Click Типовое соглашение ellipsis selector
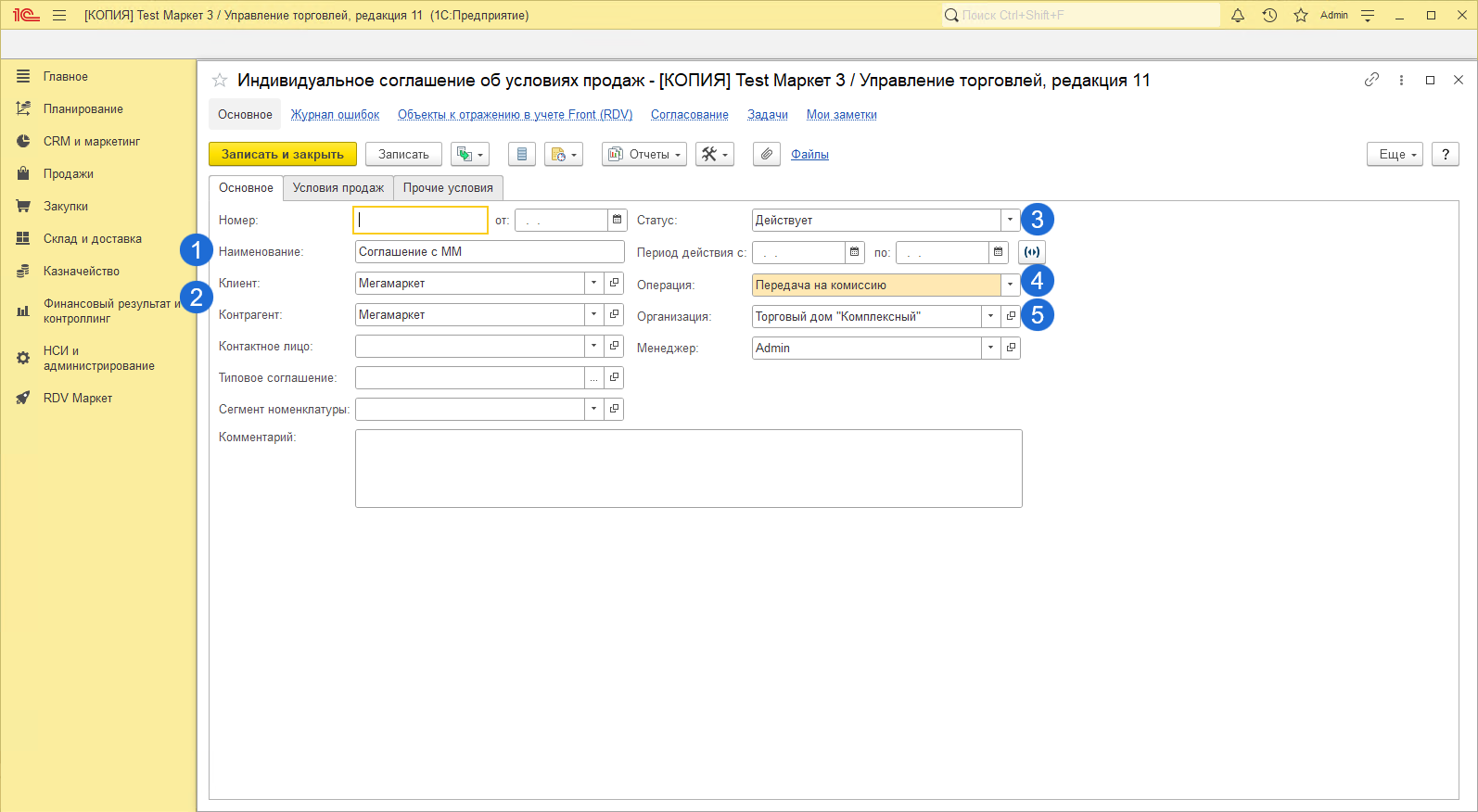Screen dimensions: 1478x812 point(593,377)
